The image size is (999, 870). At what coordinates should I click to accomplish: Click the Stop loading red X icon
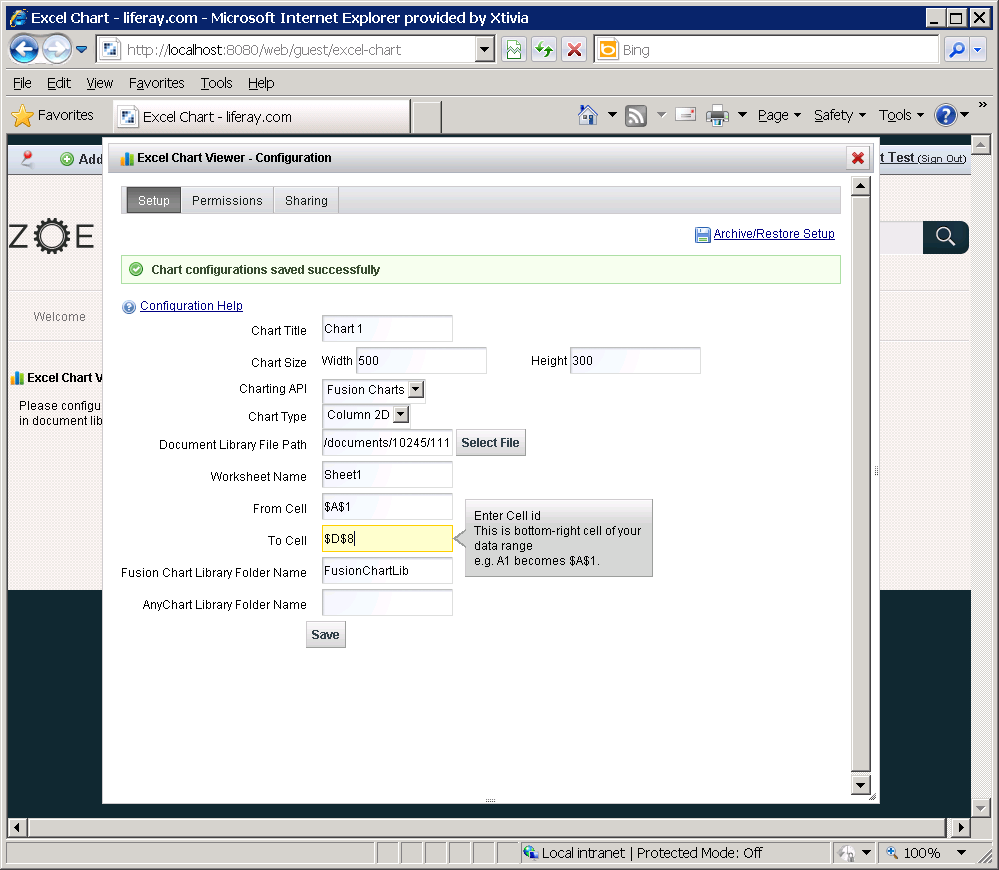574,50
